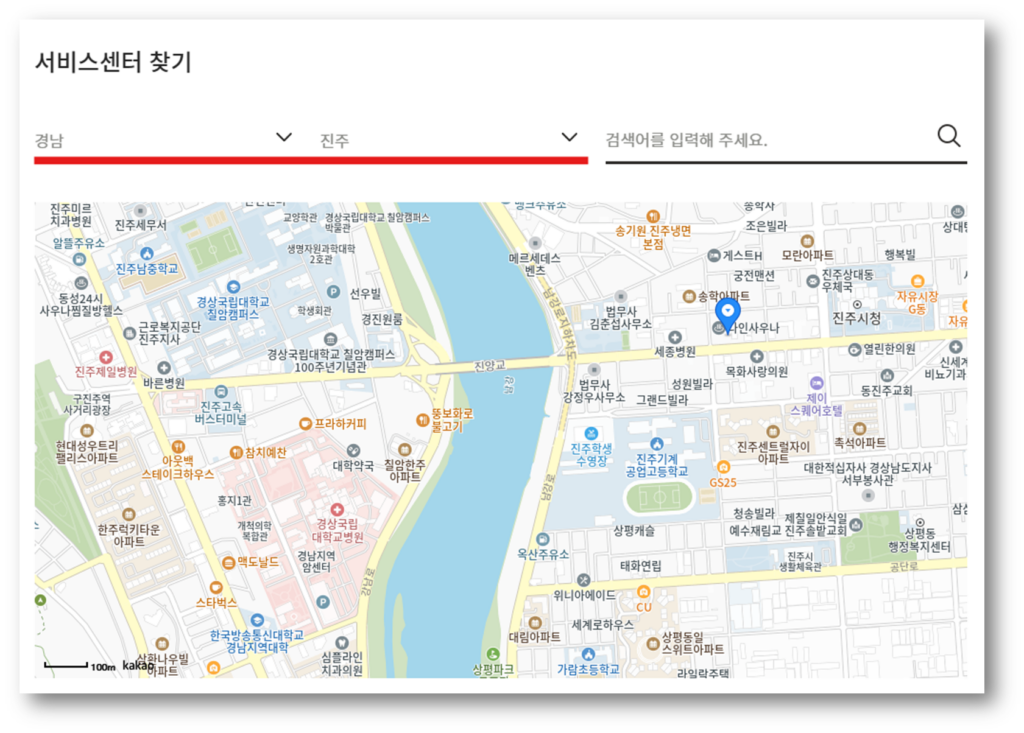Select 진주고속버스터미널 bus icon
The height and width of the screenshot is (733, 1024).
[221, 392]
